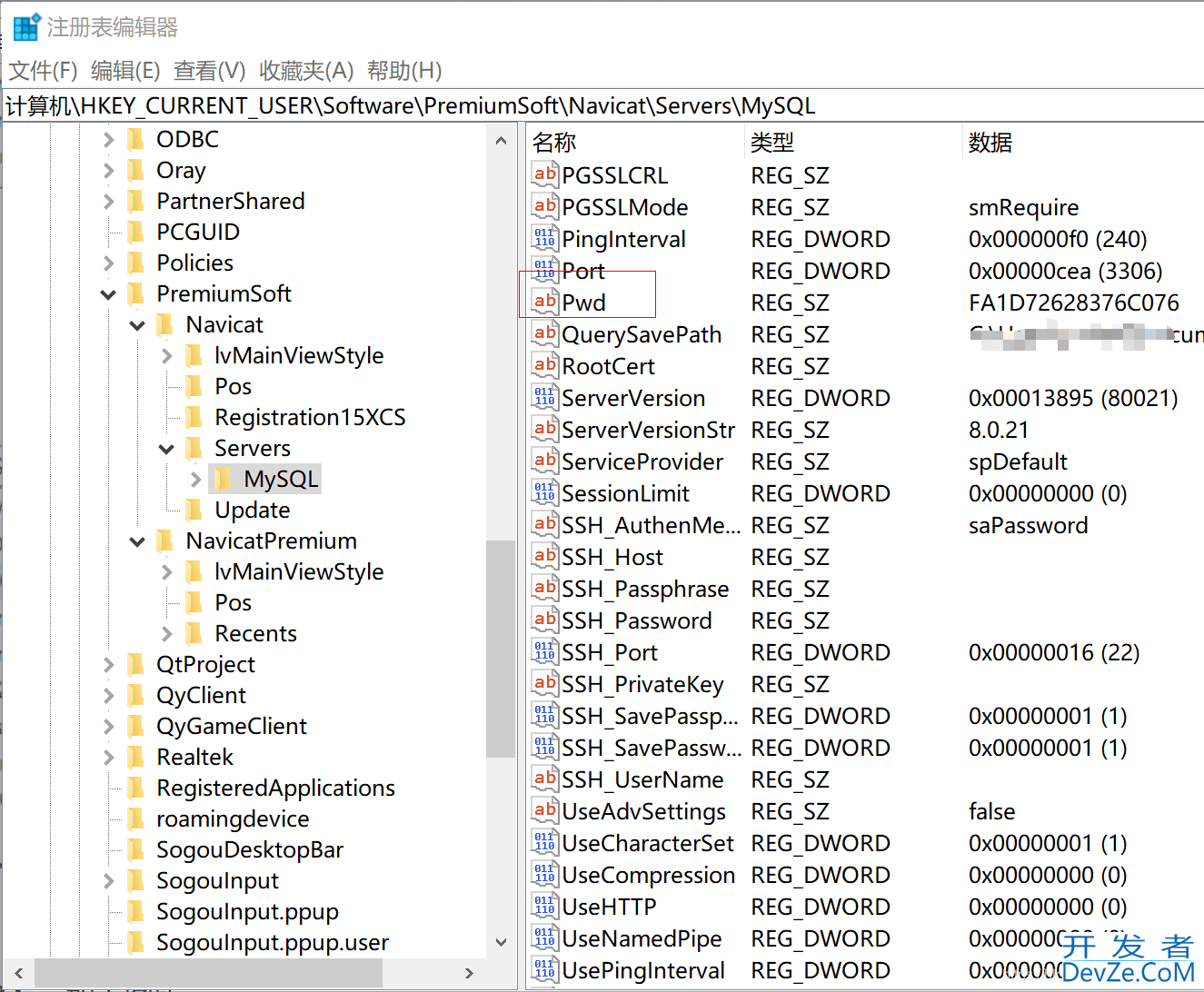The height and width of the screenshot is (992, 1204).
Task: Expand the ODBC key
Action: coord(108,139)
